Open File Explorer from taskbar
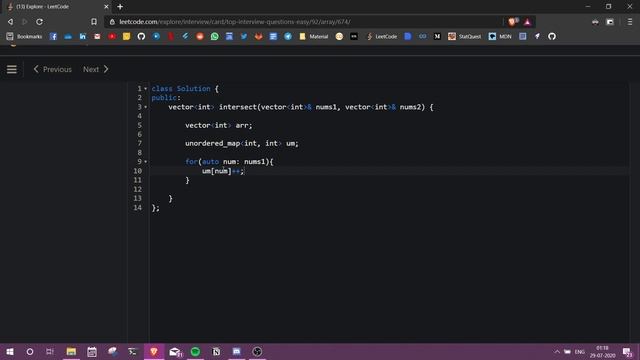The height and width of the screenshot is (360, 640). (x=71, y=351)
